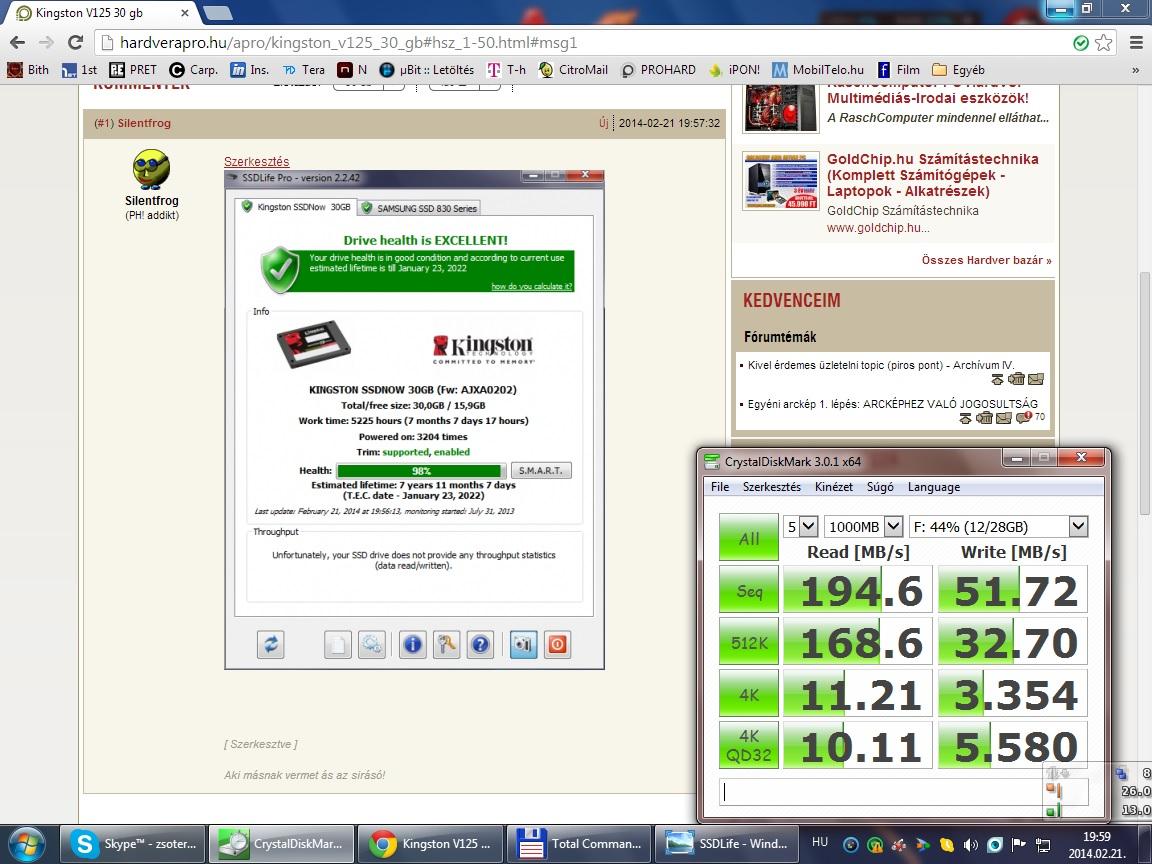Open the Kinézet menu in CrystalDiskMark

[x=834, y=487]
